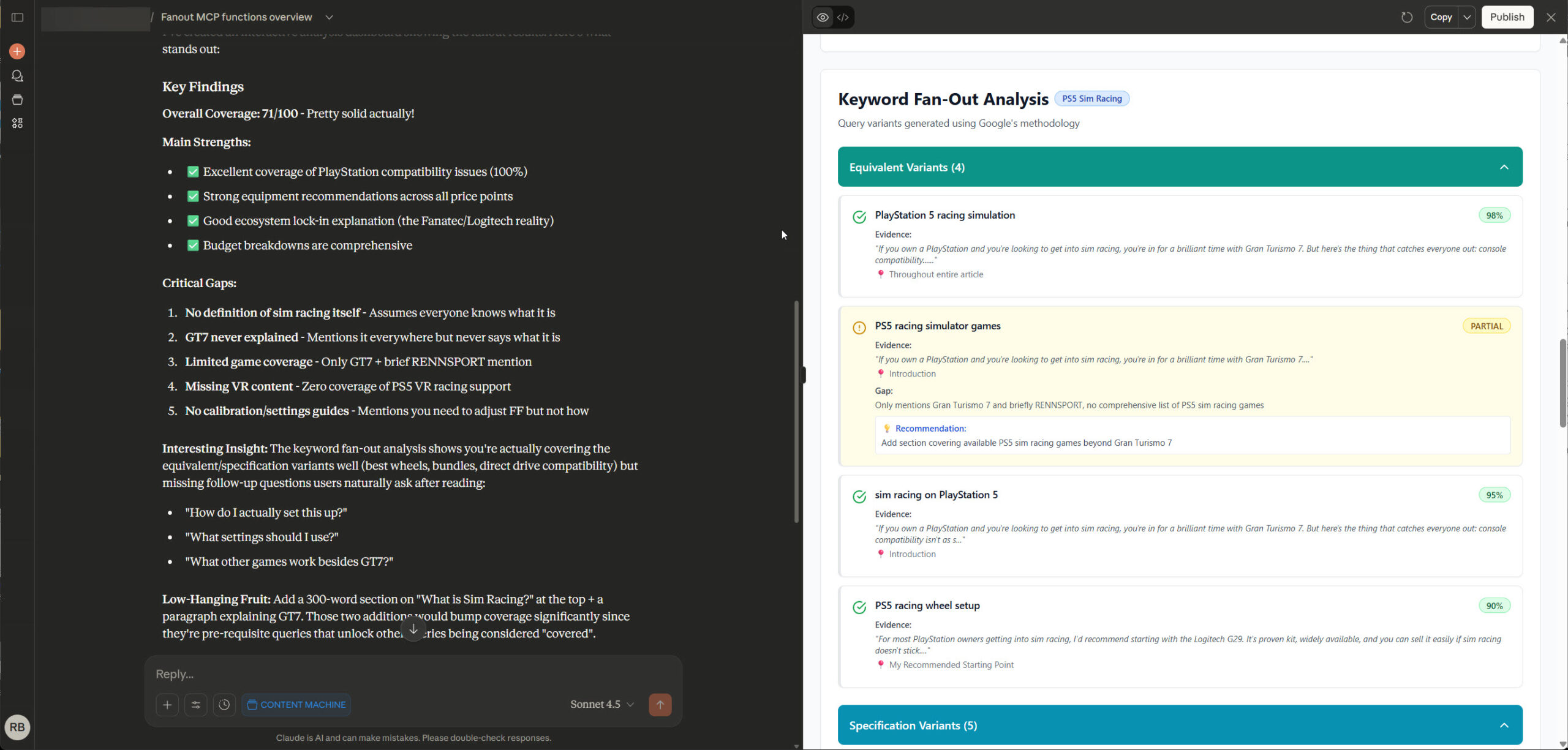Copy the artifact content
The image size is (1568, 750).
pyautogui.click(x=1441, y=17)
